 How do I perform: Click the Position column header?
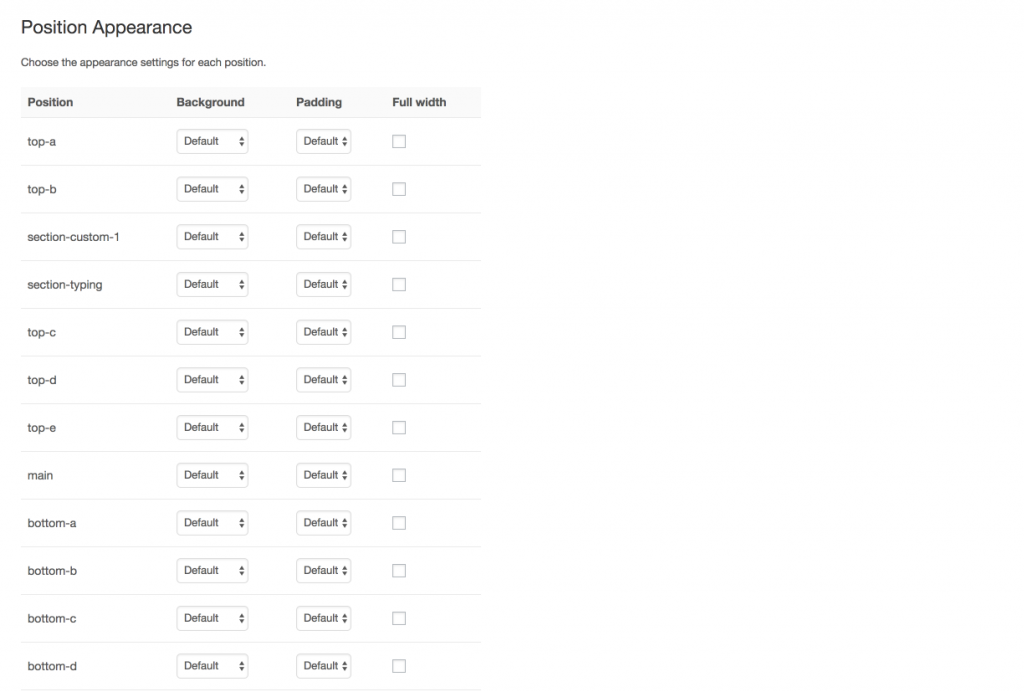pyautogui.click(x=50, y=102)
